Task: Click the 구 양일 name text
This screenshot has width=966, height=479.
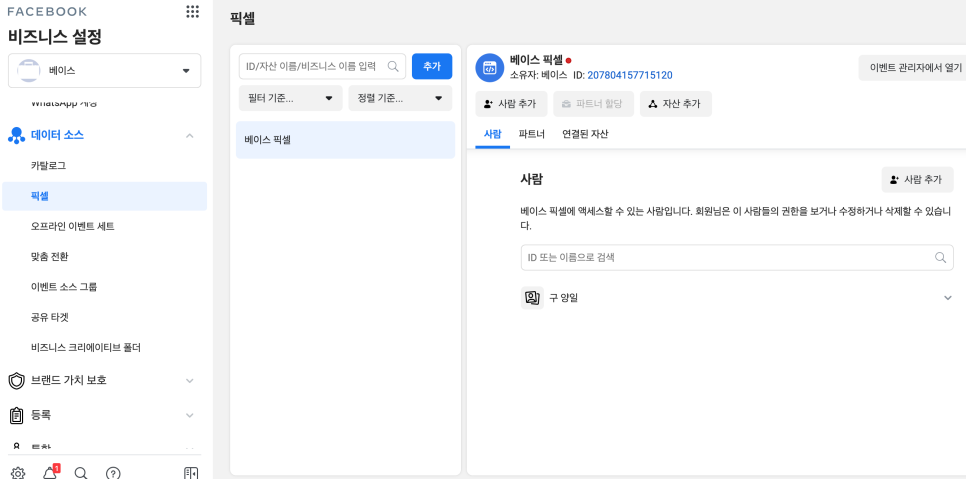Action: tap(564, 298)
